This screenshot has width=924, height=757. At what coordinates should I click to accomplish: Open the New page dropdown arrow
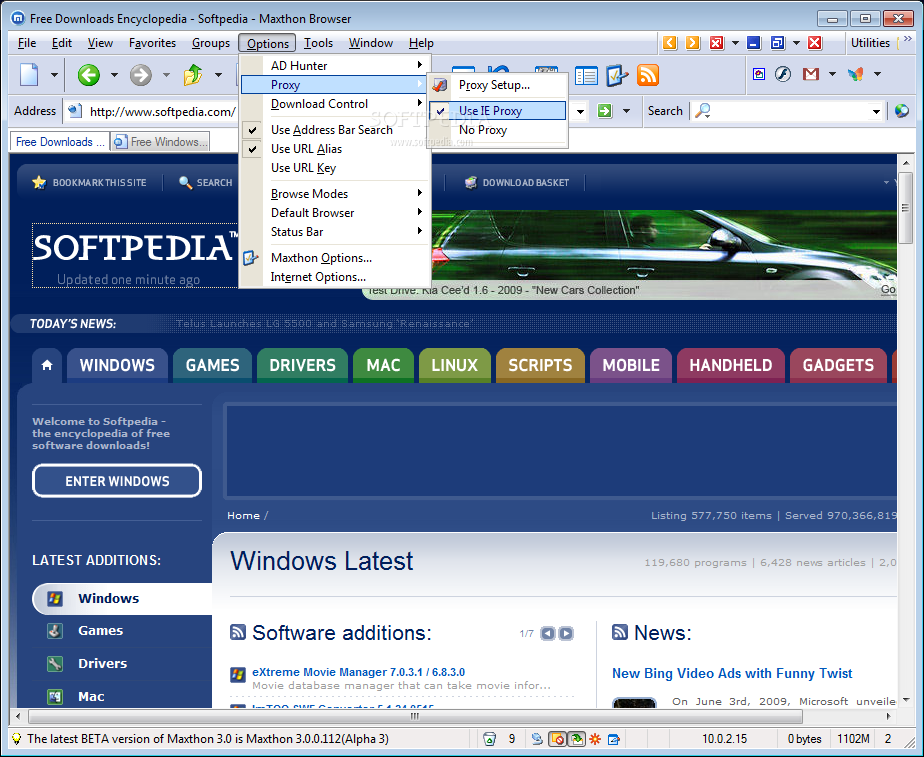pos(54,75)
